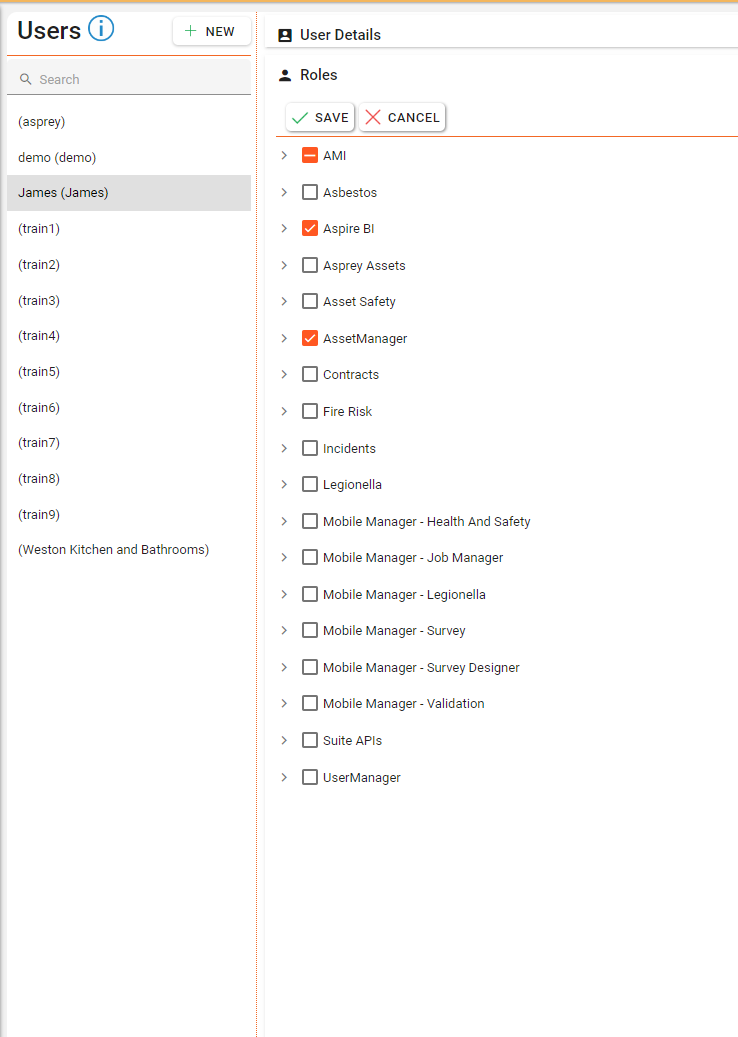Expand the Fire Risk role node
Viewport: 738px width, 1037px height.
284,411
